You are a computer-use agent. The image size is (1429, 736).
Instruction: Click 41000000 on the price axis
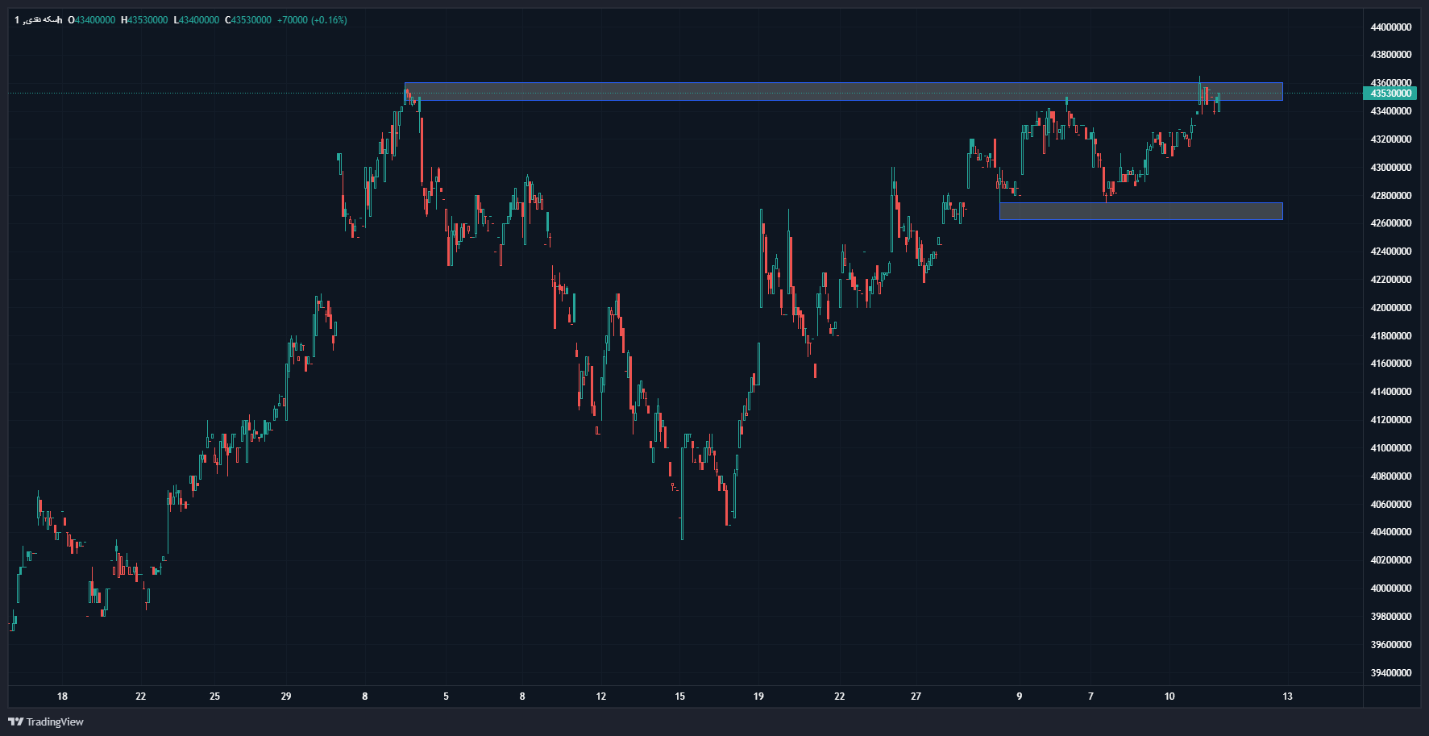click(1390, 448)
